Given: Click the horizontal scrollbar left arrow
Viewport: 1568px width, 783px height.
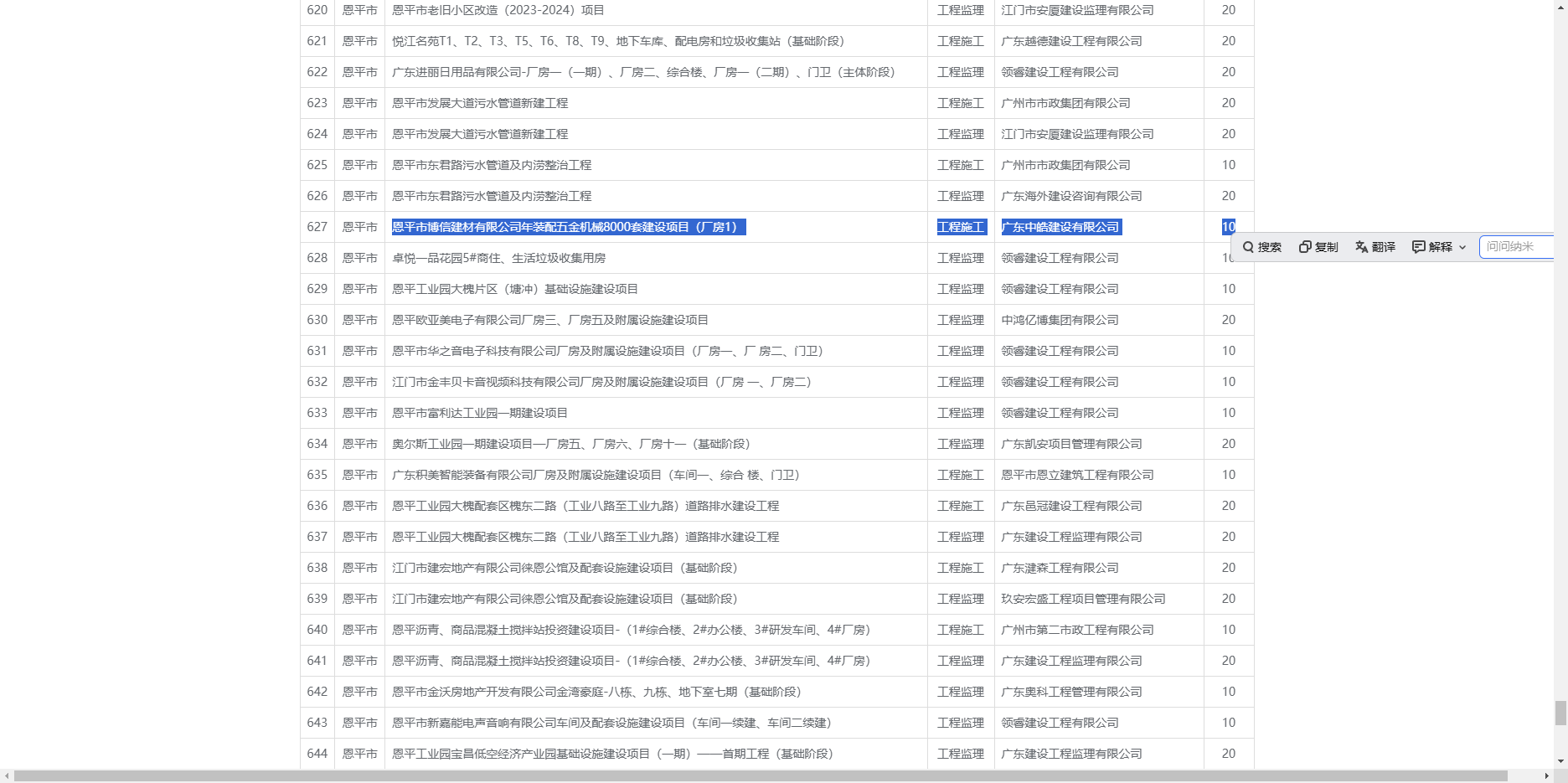Looking at the screenshot, I should point(7,776).
